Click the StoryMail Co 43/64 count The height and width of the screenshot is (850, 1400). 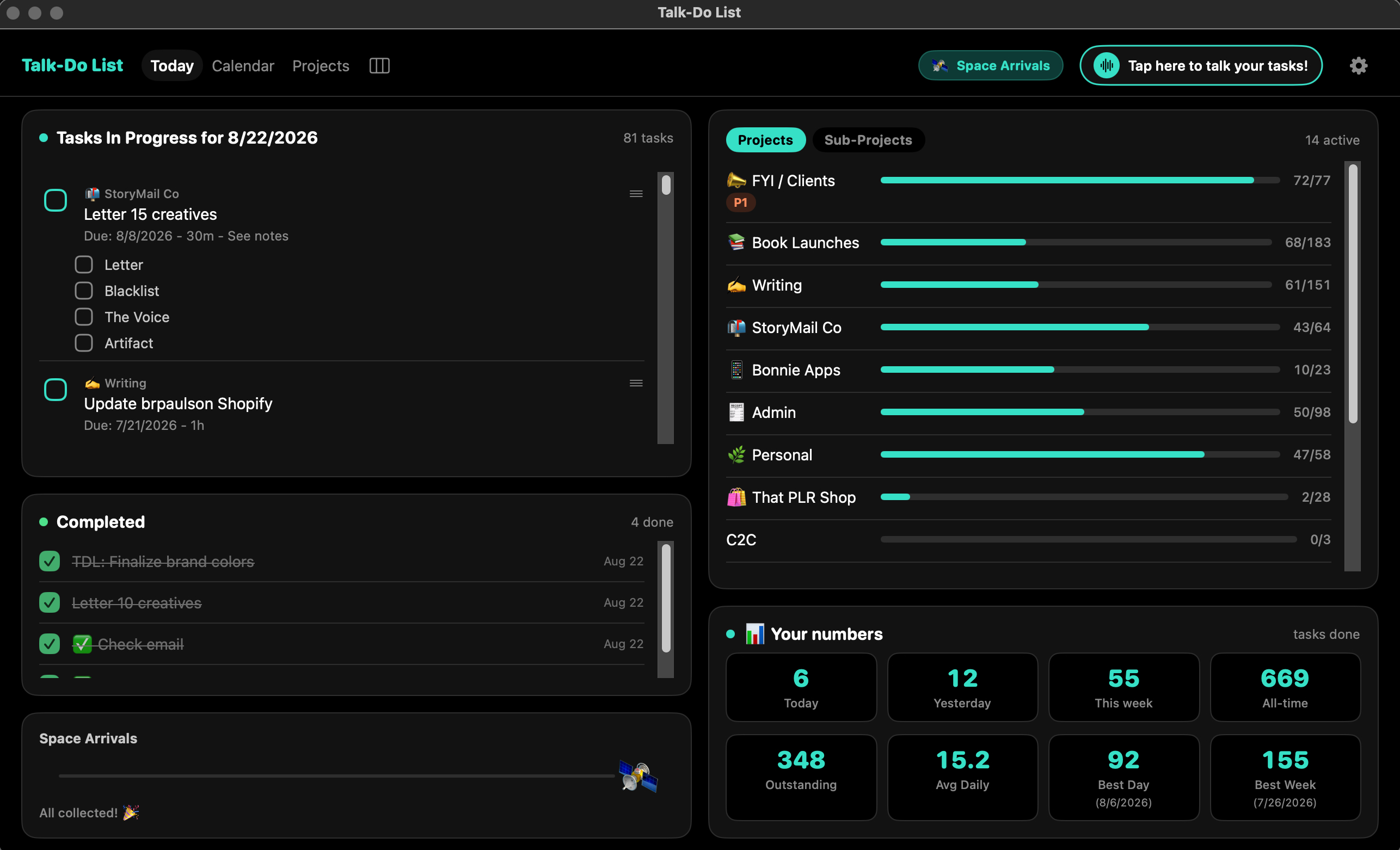pyautogui.click(x=1311, y=327)
